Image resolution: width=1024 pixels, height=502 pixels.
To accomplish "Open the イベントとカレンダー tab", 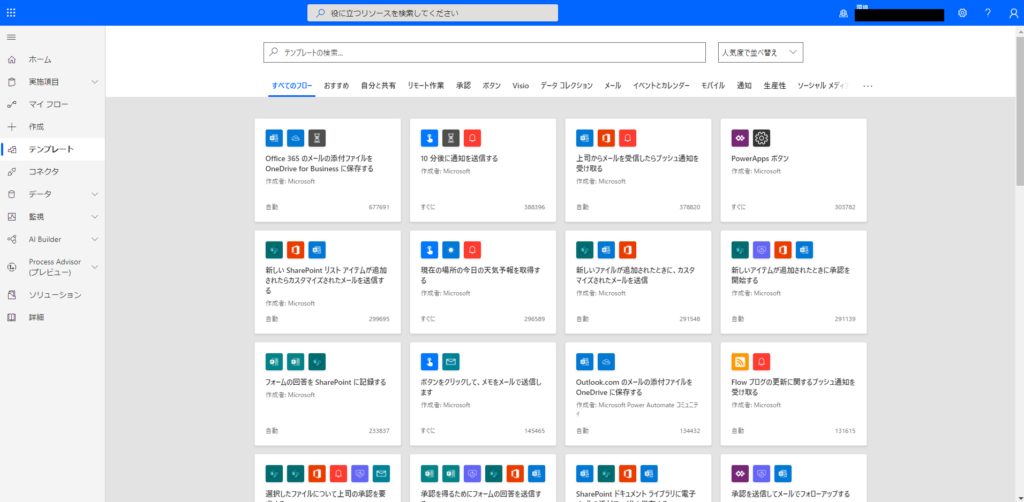I will click(661, 86).
